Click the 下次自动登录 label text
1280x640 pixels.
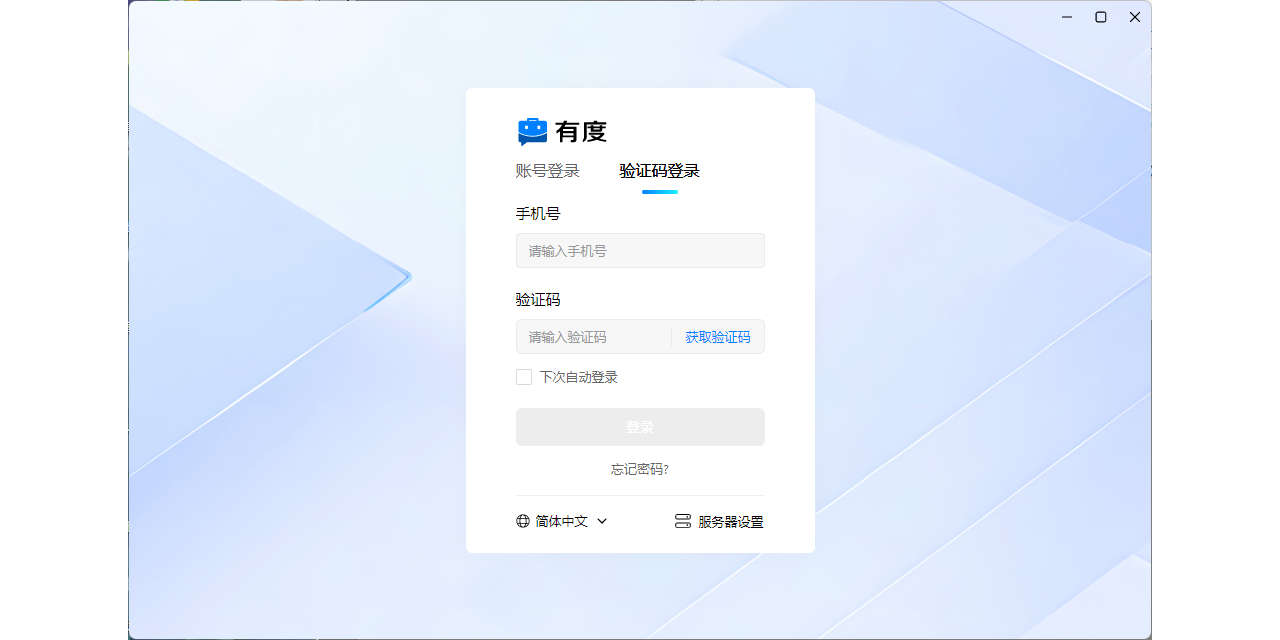[578, 377]
